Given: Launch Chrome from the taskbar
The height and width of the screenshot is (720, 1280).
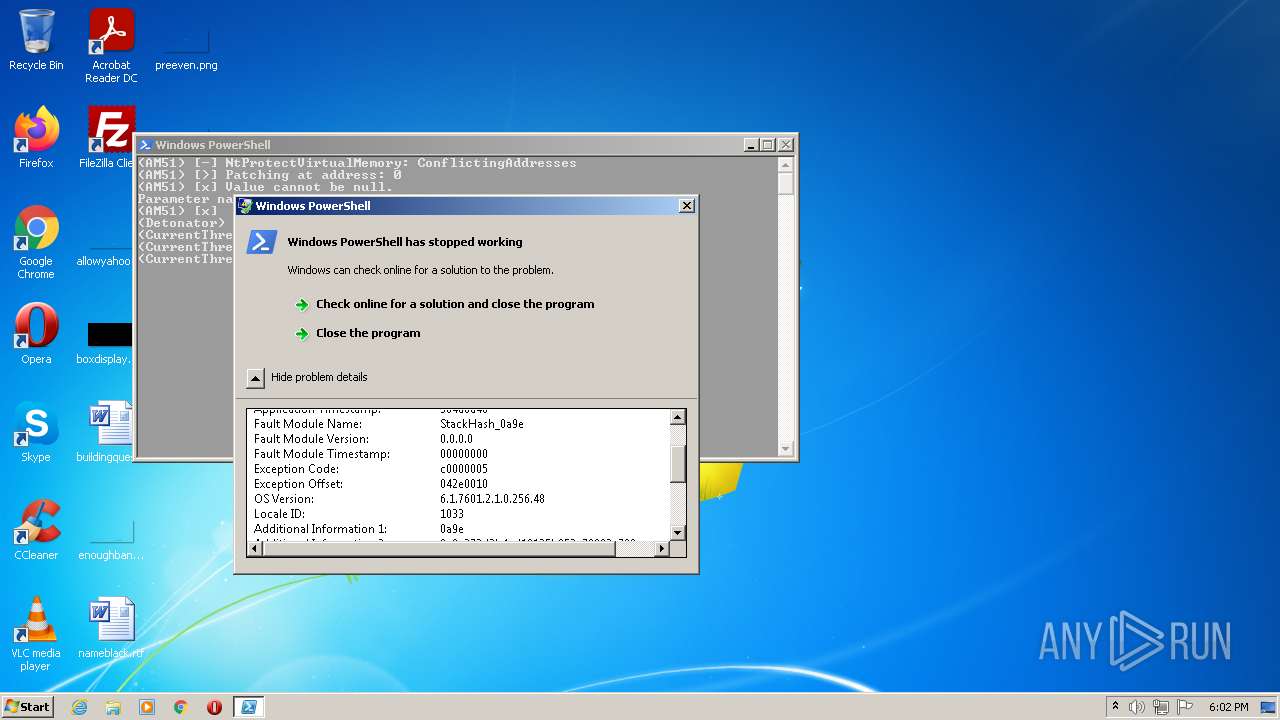Looking at the screenshot, I should pos(181,707).
